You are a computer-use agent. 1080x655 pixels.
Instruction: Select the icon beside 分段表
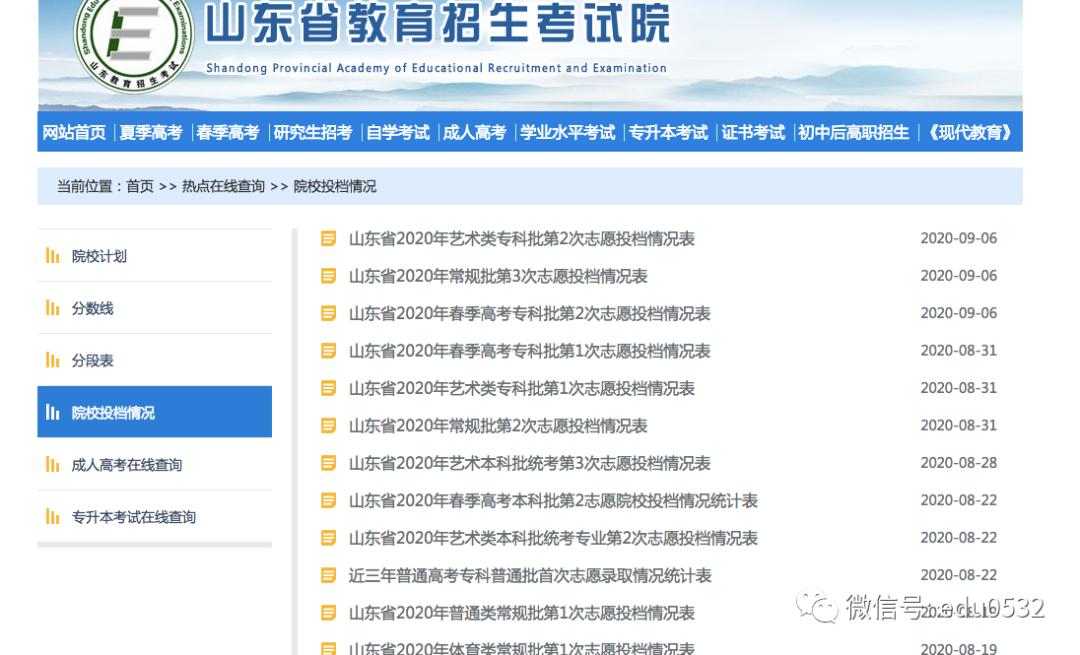pyautogui.click(x=53, y=360)
